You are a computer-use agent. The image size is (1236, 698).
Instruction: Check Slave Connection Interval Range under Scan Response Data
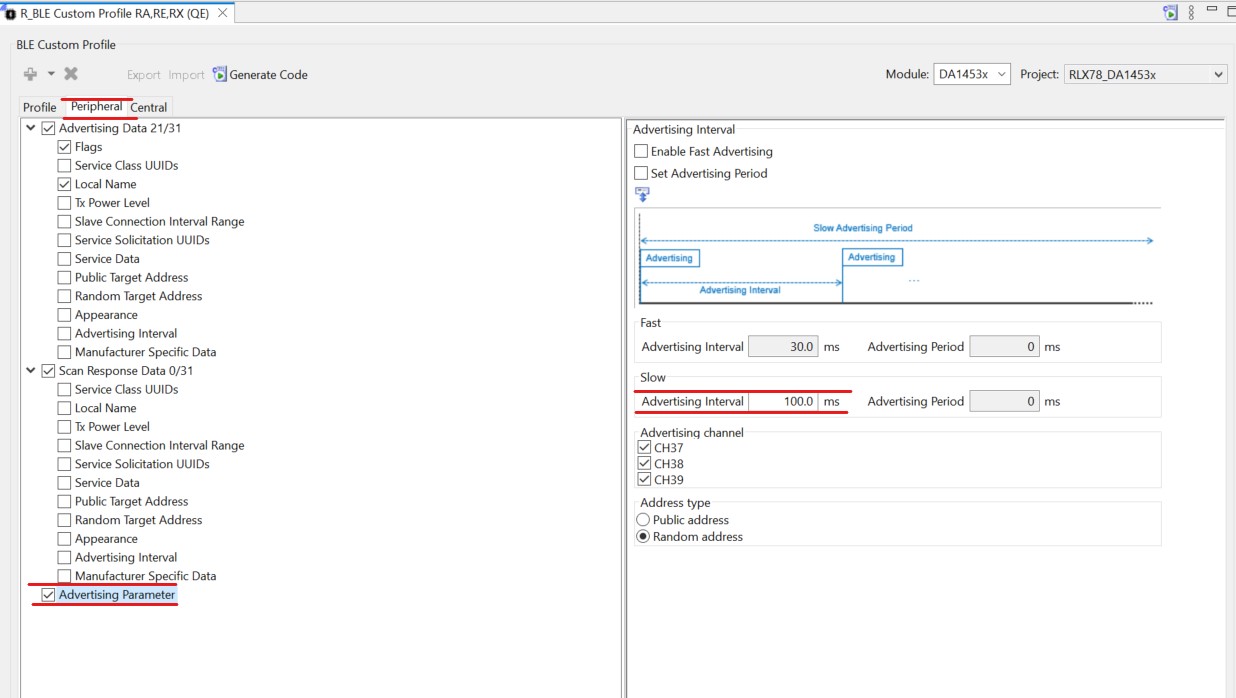(64, 445)
